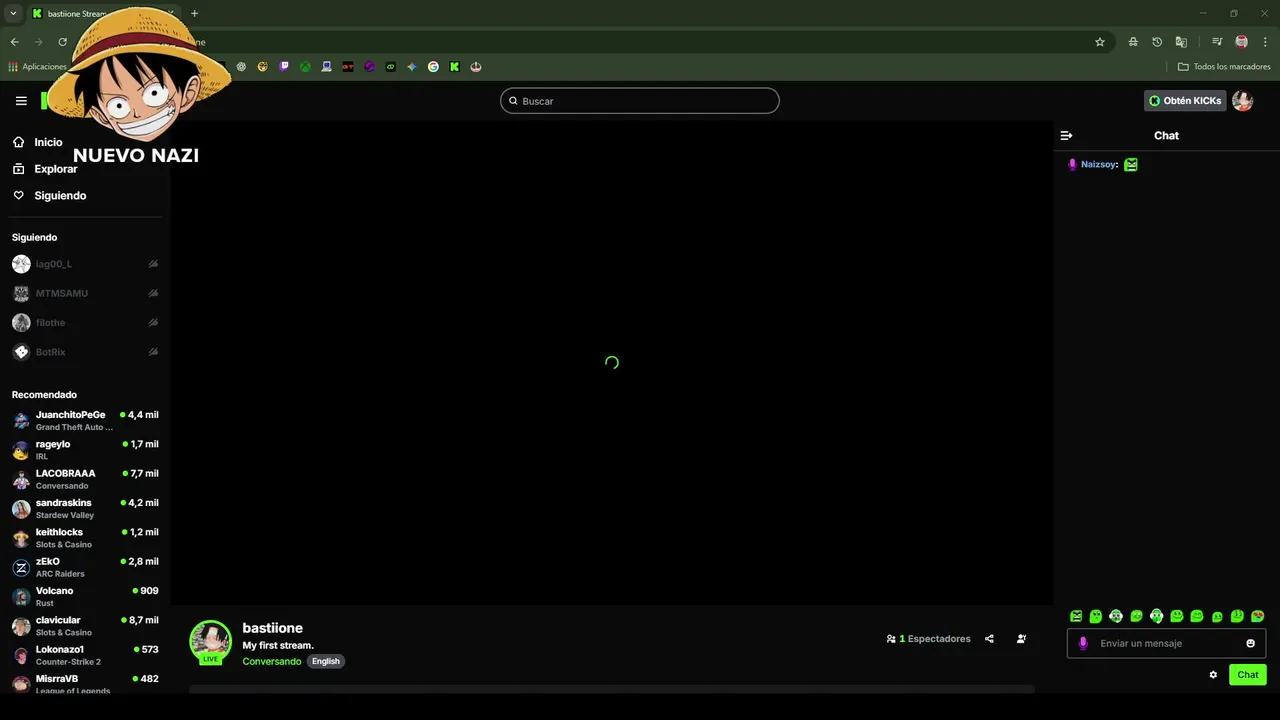Open the tab search dropdown arrow
The image size is (1280, 720).
point(13,13)
